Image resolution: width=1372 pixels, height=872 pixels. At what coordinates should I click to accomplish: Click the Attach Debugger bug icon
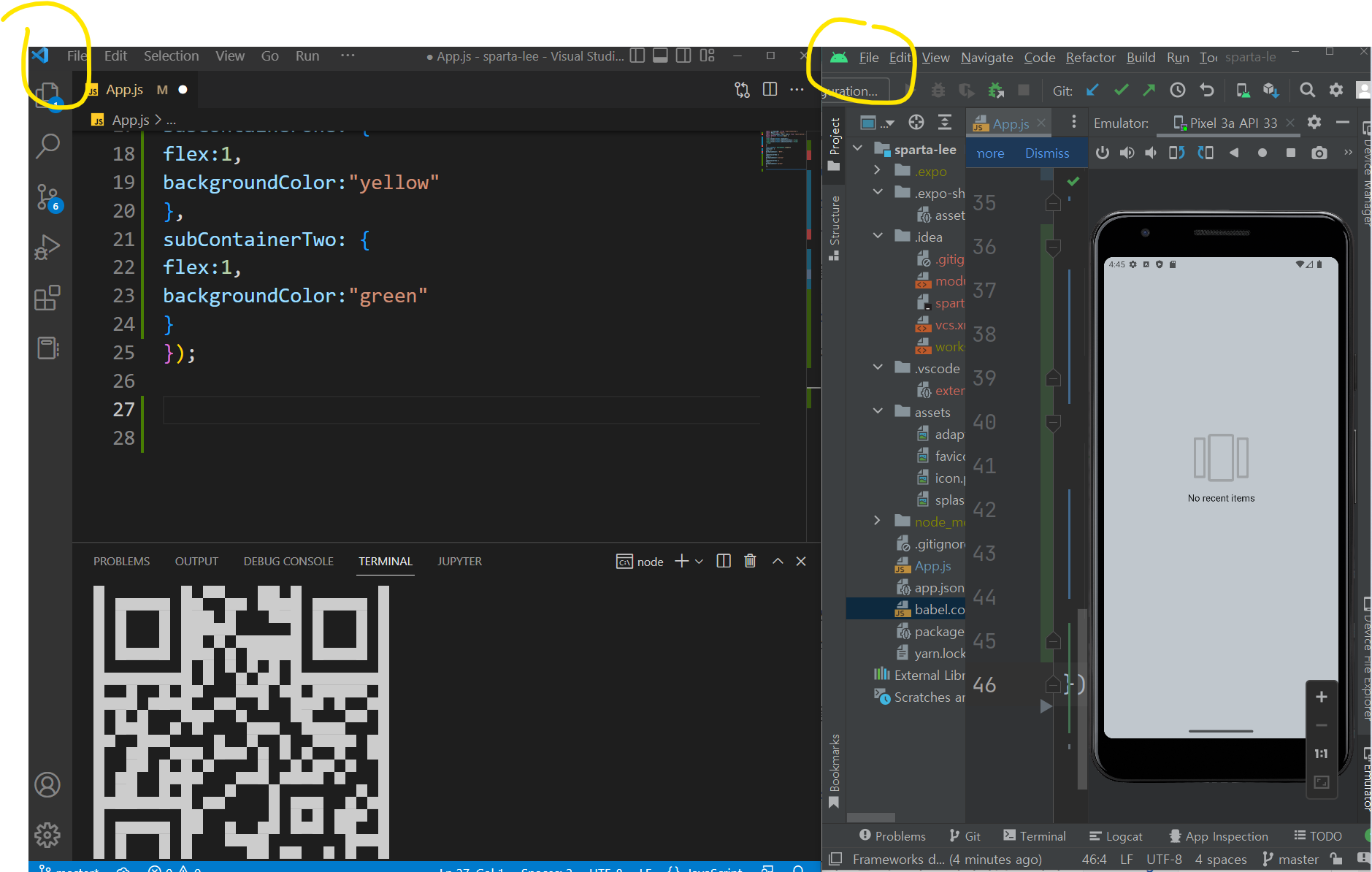point(995,90)
